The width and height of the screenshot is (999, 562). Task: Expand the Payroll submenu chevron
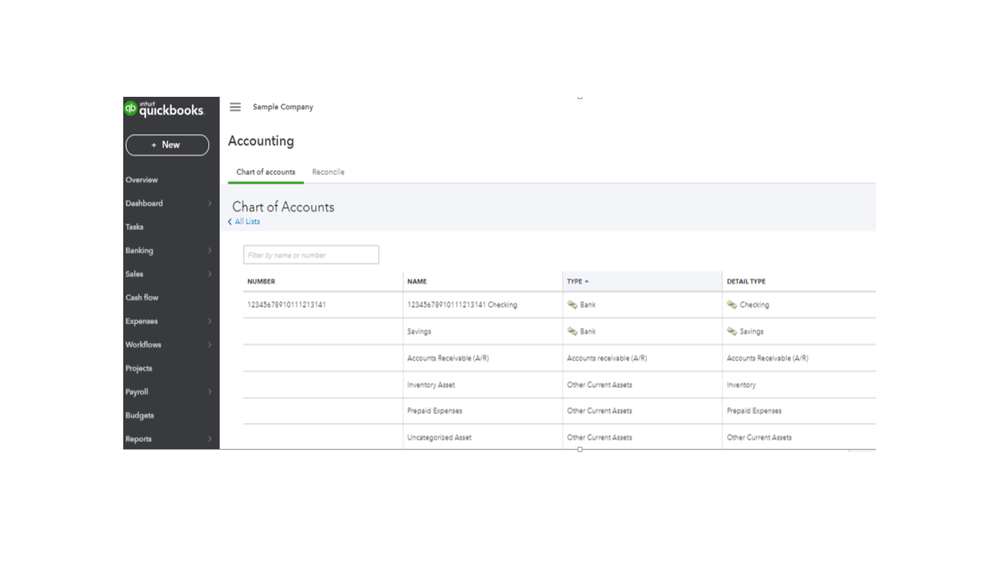click(209, 392)
